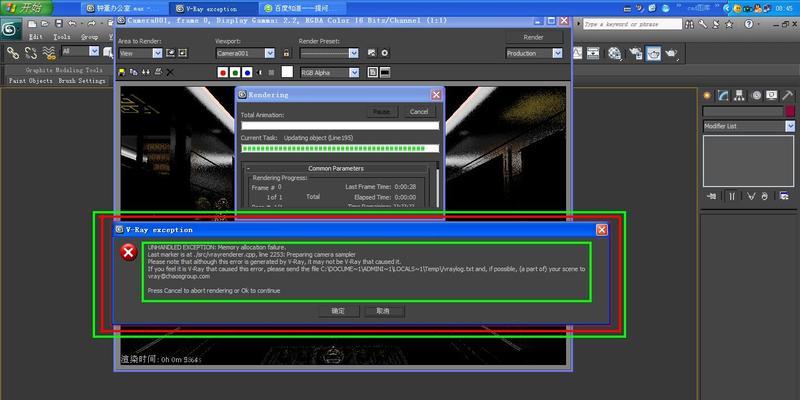Toggle the blue channel in frame buffer
Image resolution: width=800 pixels, height=400 pixels.
click(247, 73)
